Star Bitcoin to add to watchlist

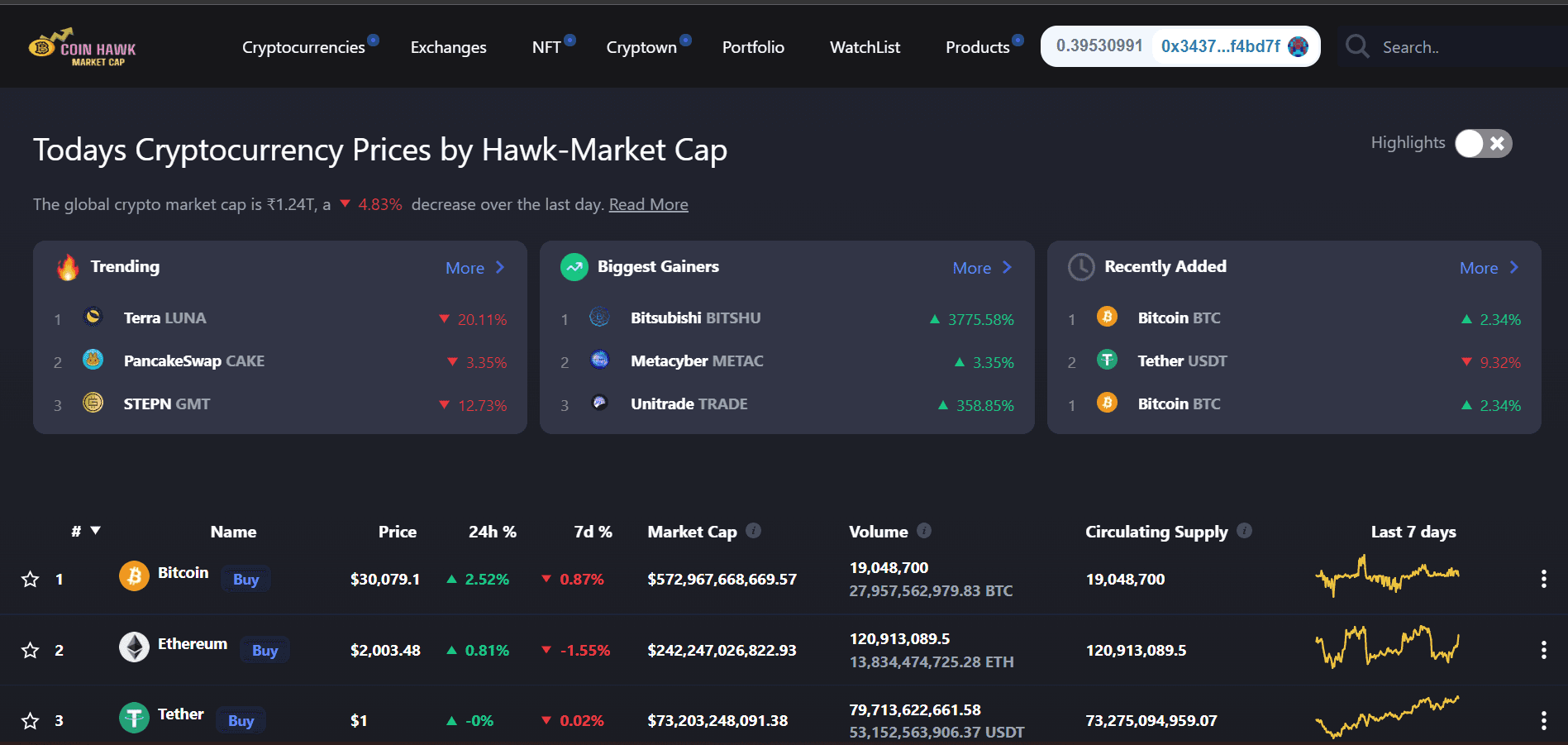[31, 580]
